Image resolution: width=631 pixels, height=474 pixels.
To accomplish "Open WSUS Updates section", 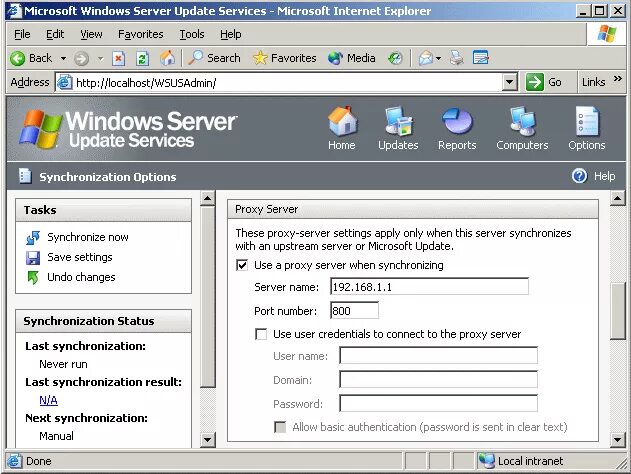I will tap(398, 128).
